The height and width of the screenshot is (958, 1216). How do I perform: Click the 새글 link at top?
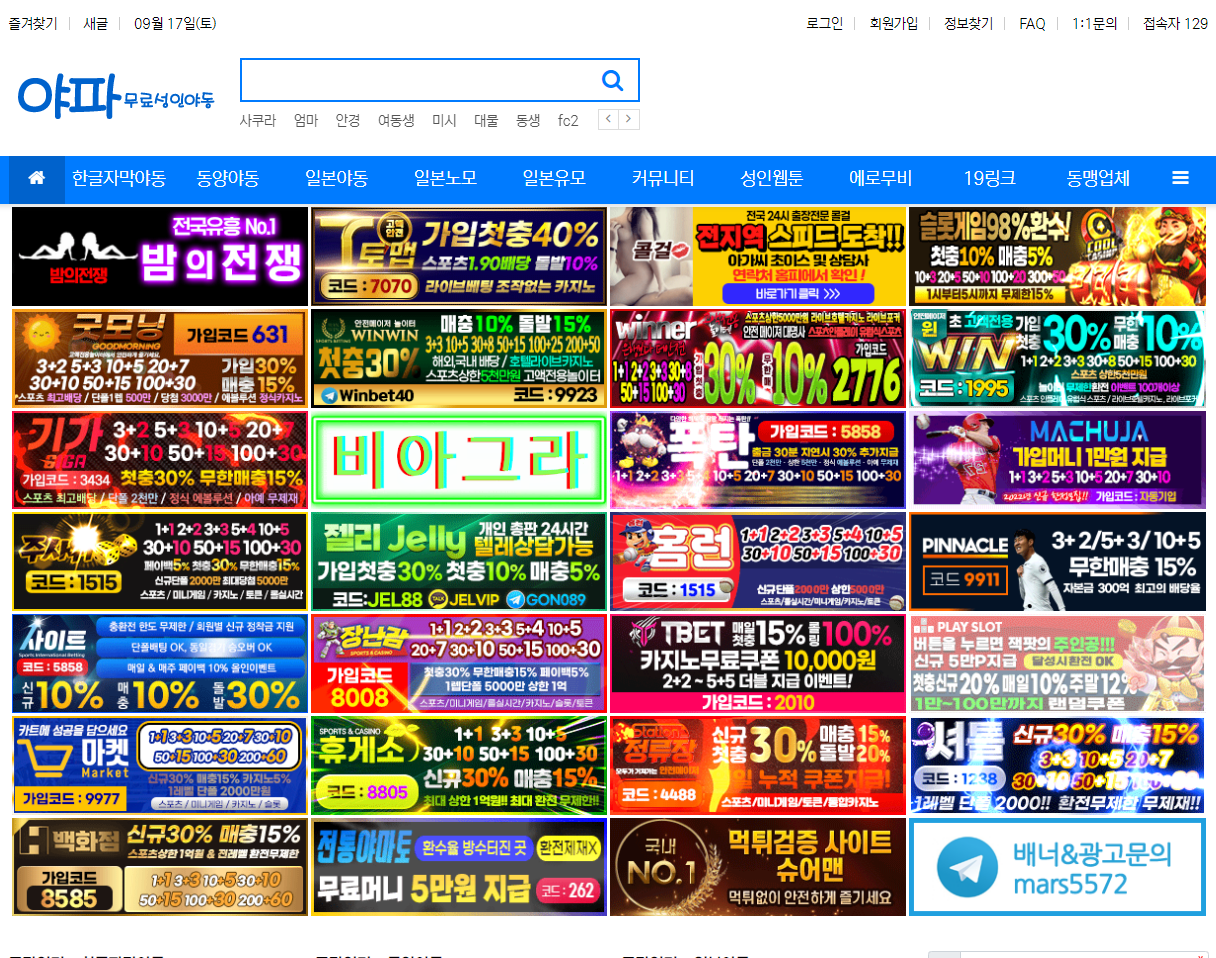[96, 24]
